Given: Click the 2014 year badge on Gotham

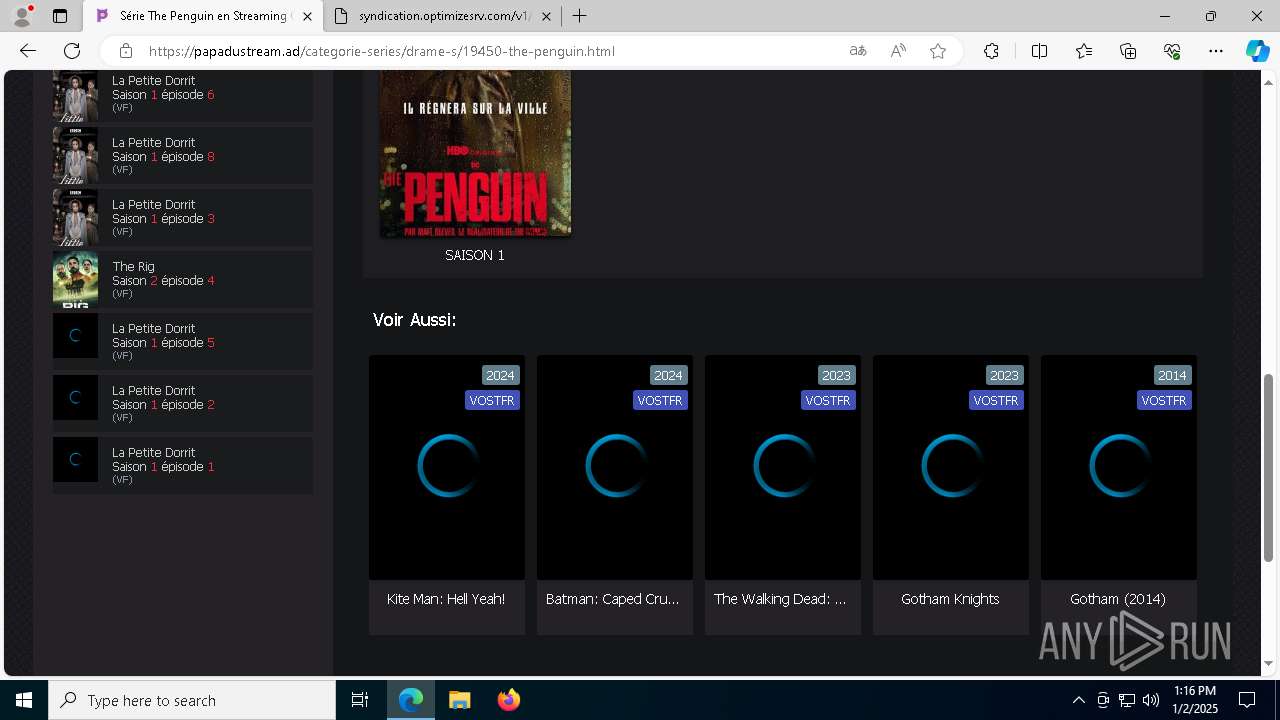Looking at the screenshot, I should [x=1172, y=375].
